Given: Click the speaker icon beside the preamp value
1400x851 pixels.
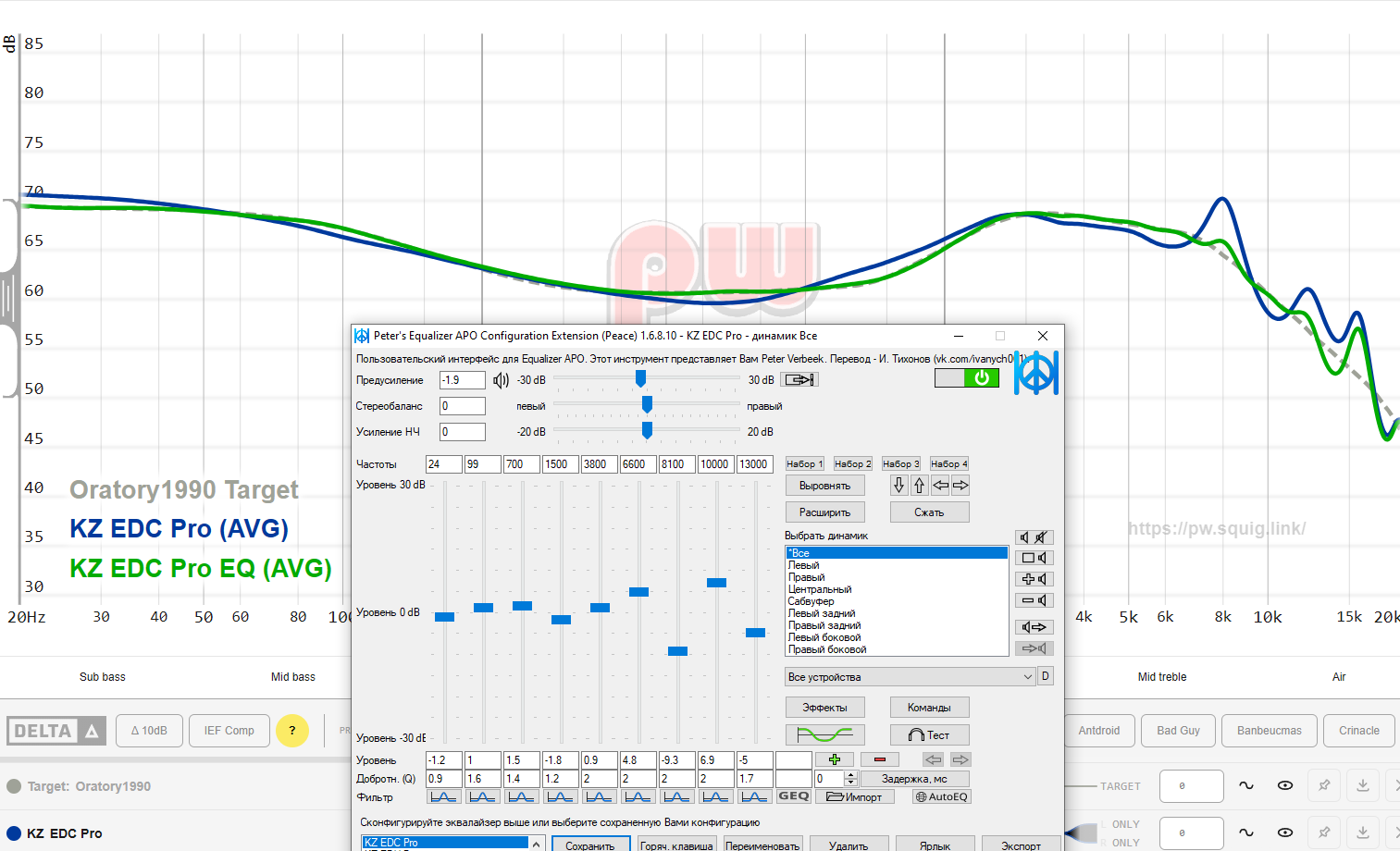Looking at the screenshot, I should [502, 380].
